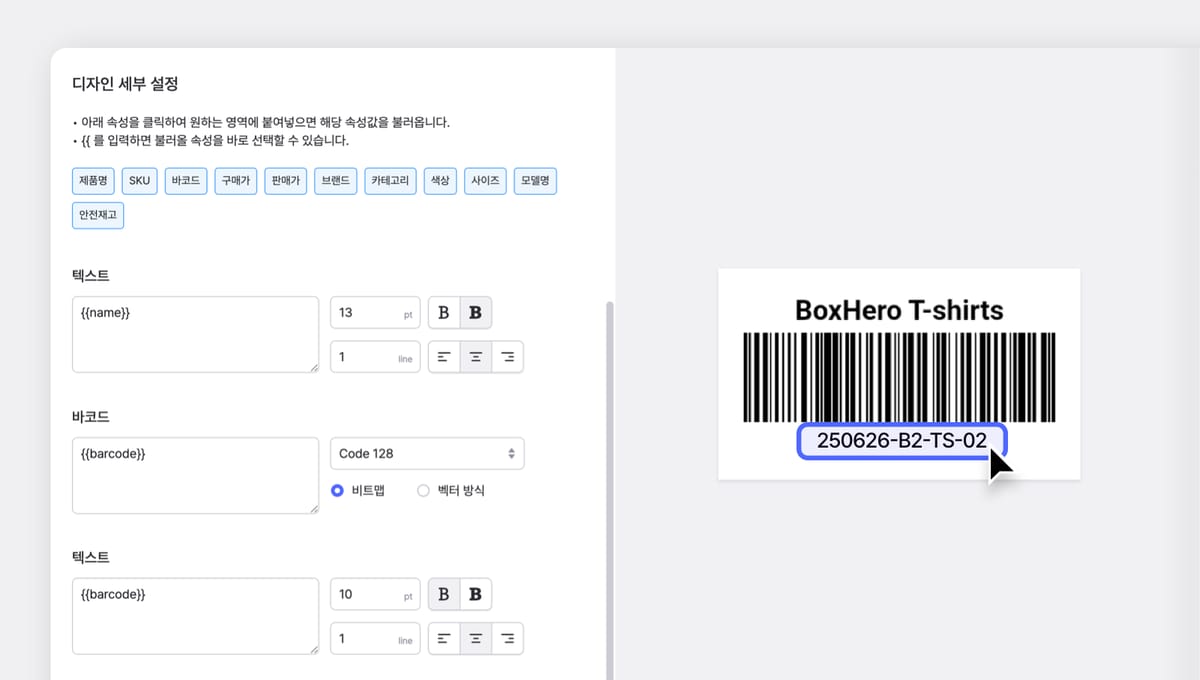Insert the 안전재고 attribute tag

(x=98, y=215)
